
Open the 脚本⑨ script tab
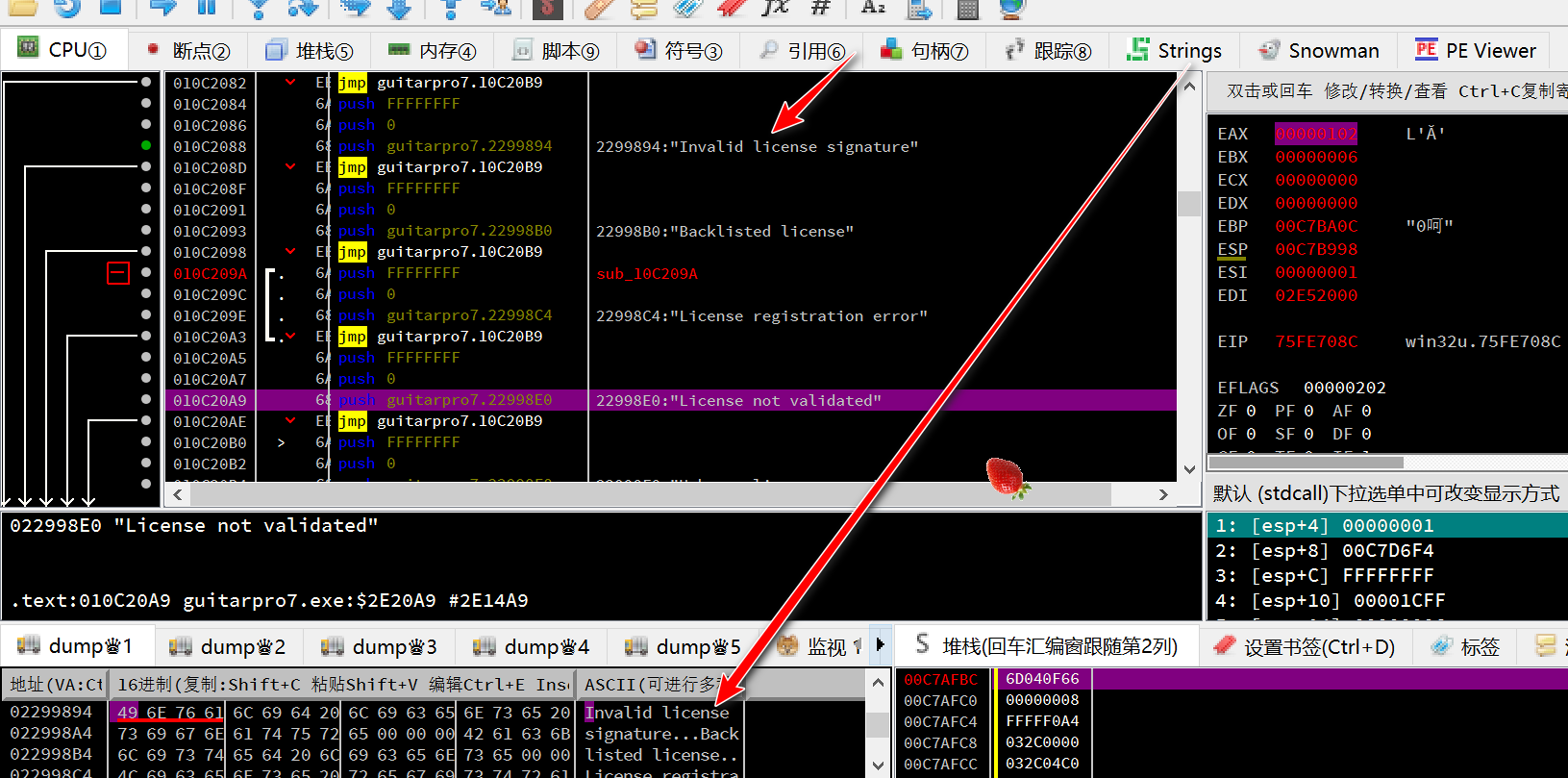556,50
